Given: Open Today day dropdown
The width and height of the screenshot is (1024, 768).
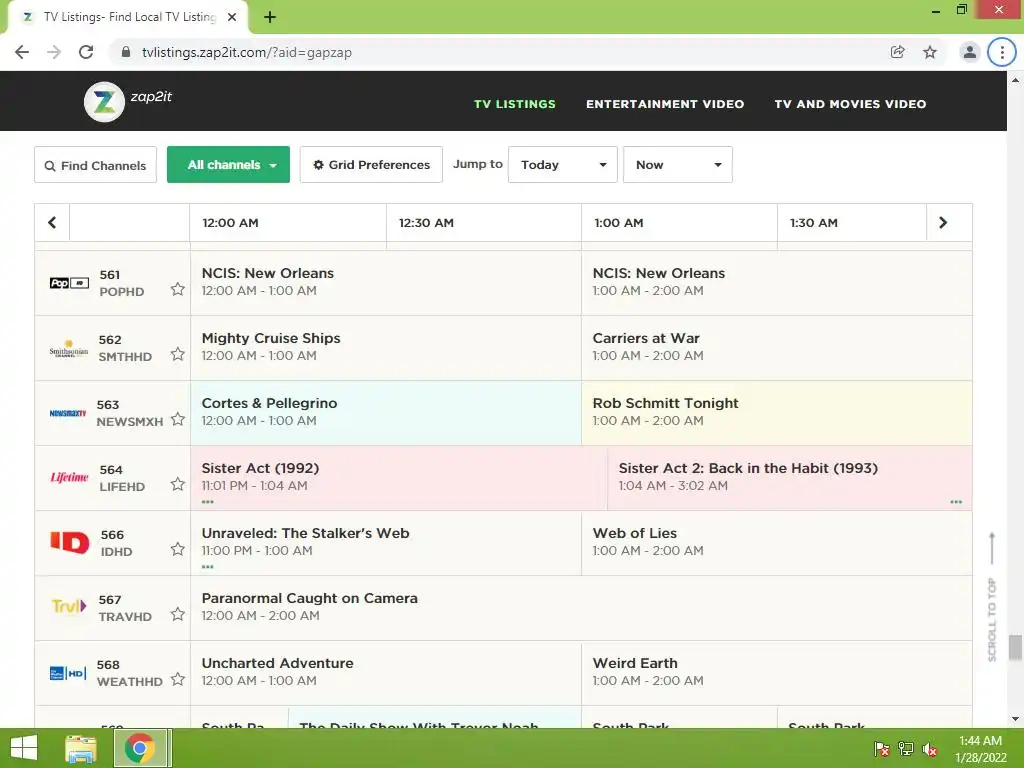Looking at the screenshot, I should tap(562, 165).
